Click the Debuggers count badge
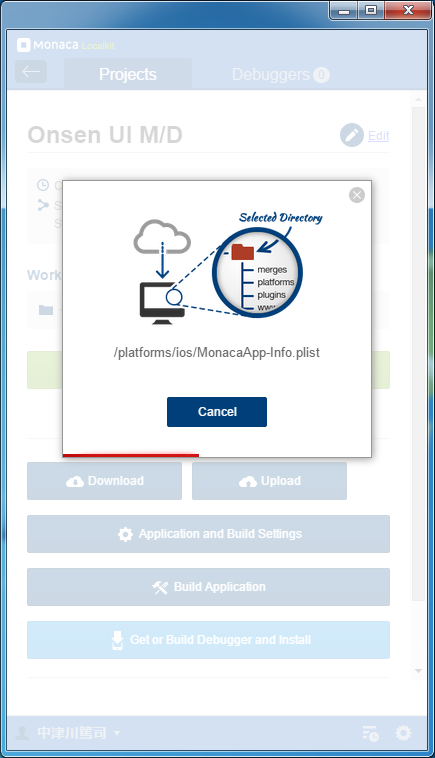 point(321,74)
